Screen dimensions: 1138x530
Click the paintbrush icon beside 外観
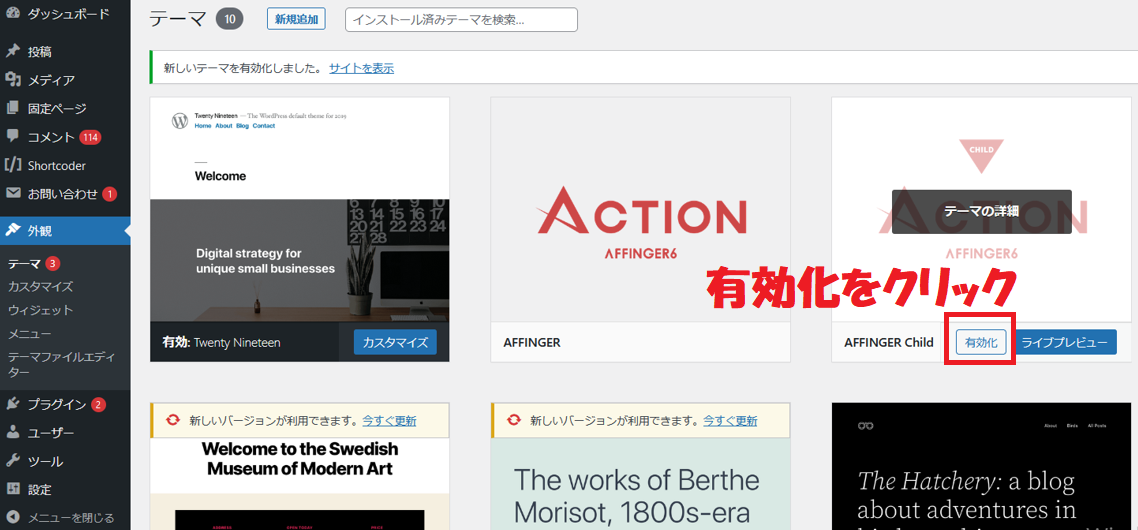point(12,231)
